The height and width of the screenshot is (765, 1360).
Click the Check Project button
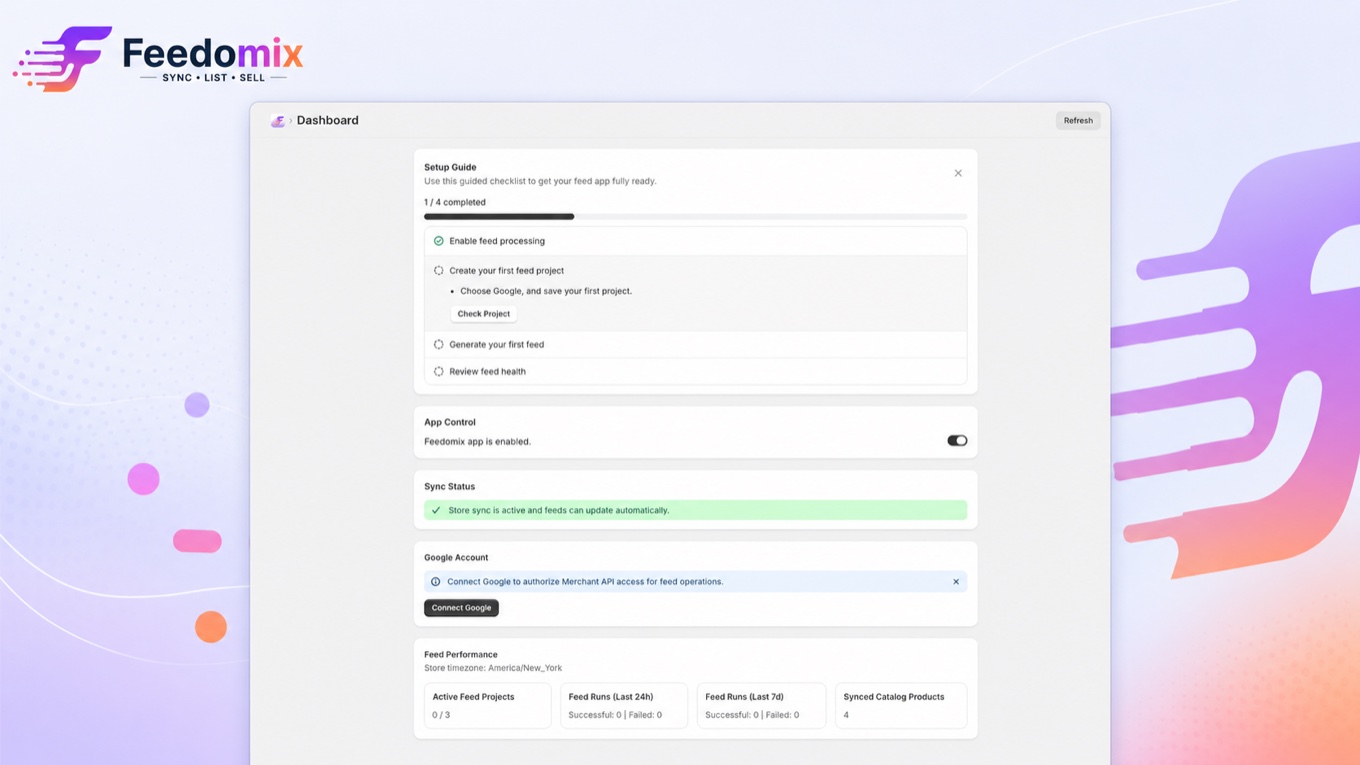pos(484,314)
